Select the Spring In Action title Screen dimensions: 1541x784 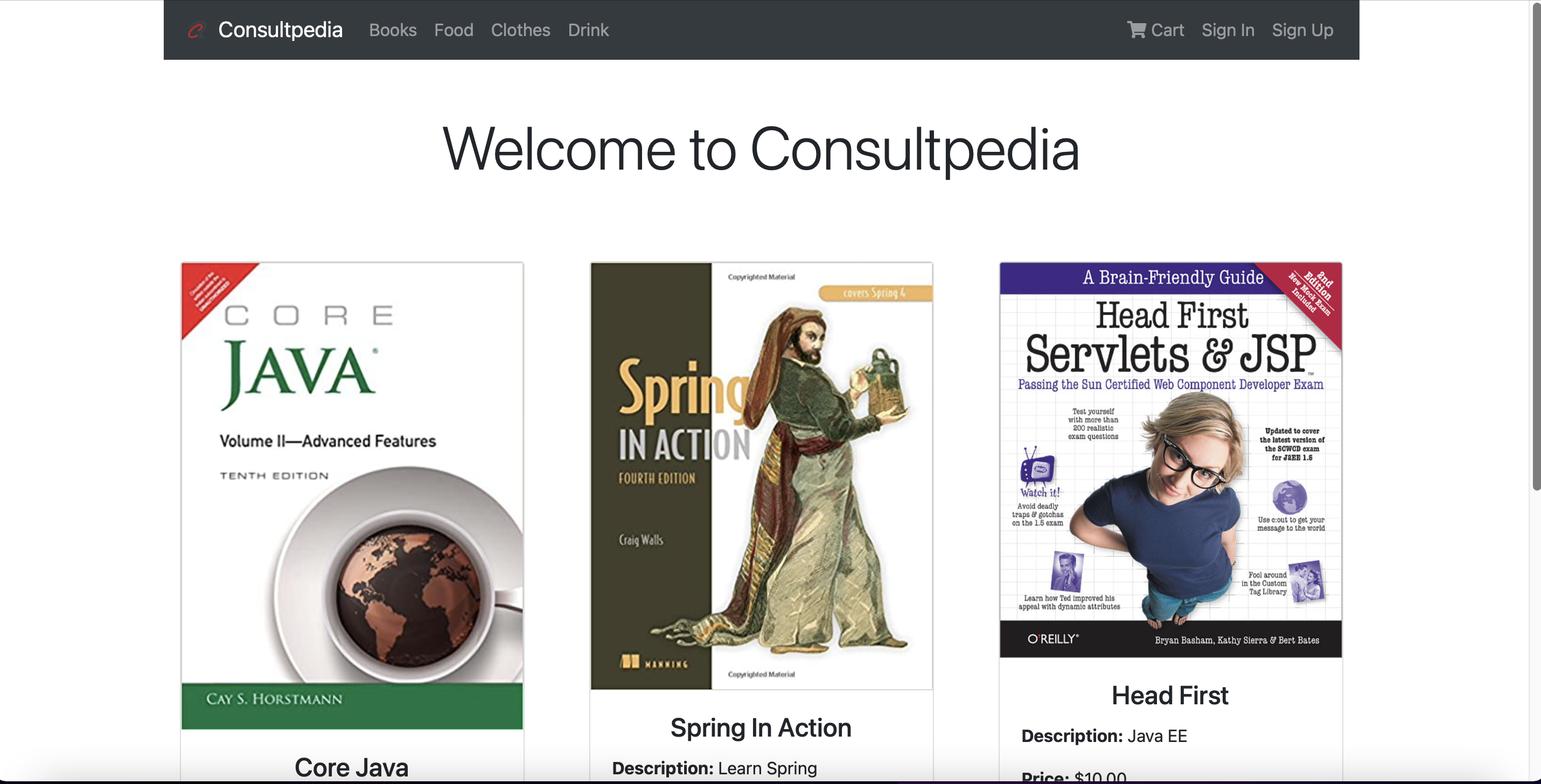tap(761, 728)
